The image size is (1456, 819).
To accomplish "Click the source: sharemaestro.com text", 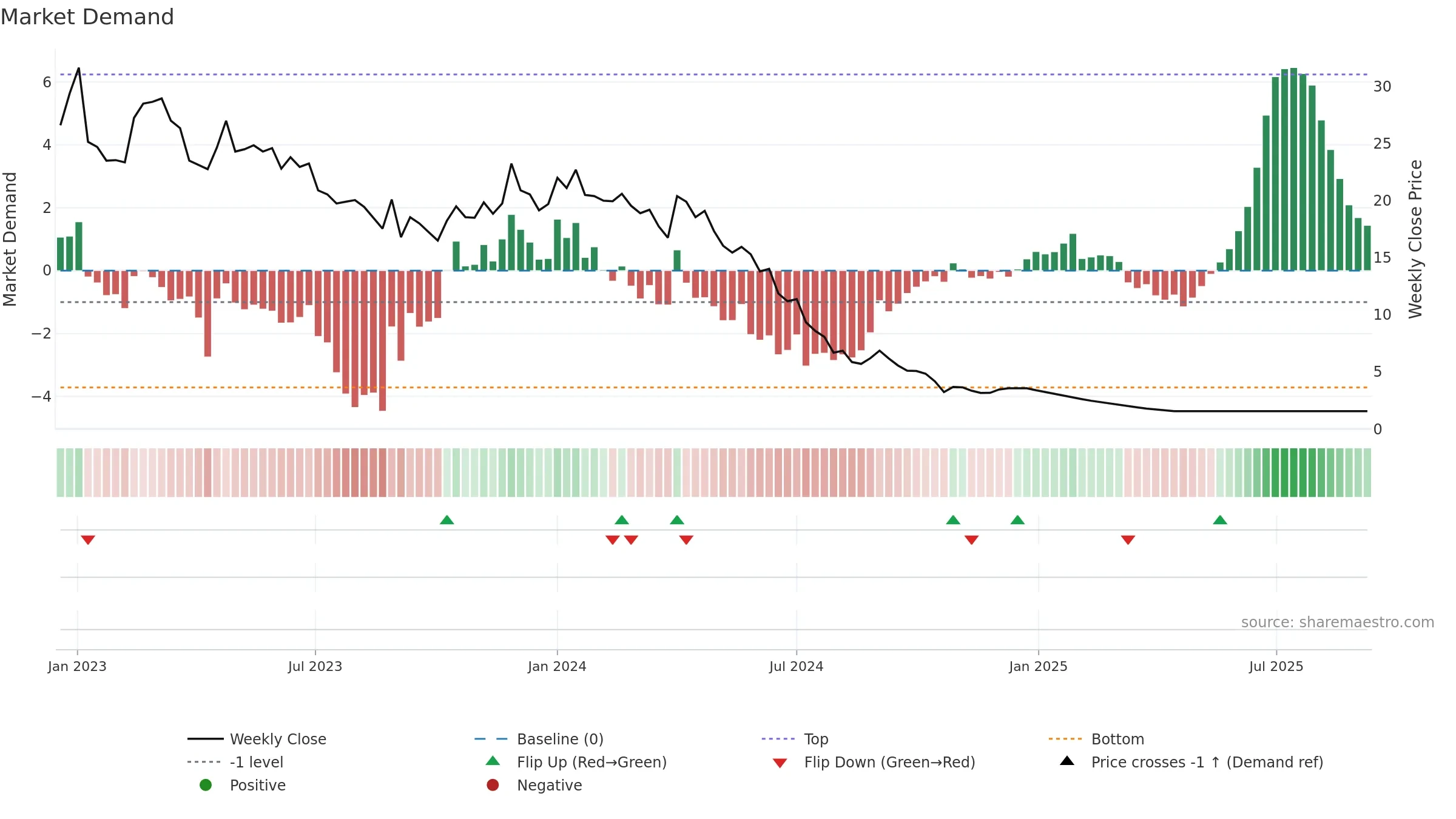I will tap(1338, 622).
